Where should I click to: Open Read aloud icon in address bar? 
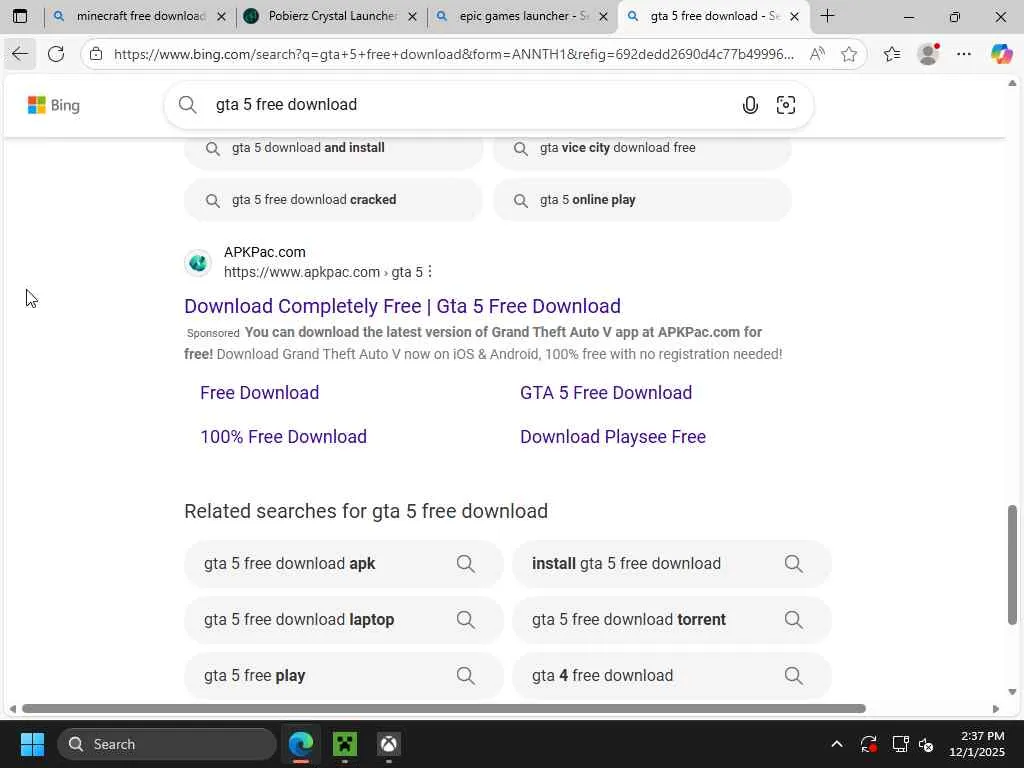pos(816,54)
